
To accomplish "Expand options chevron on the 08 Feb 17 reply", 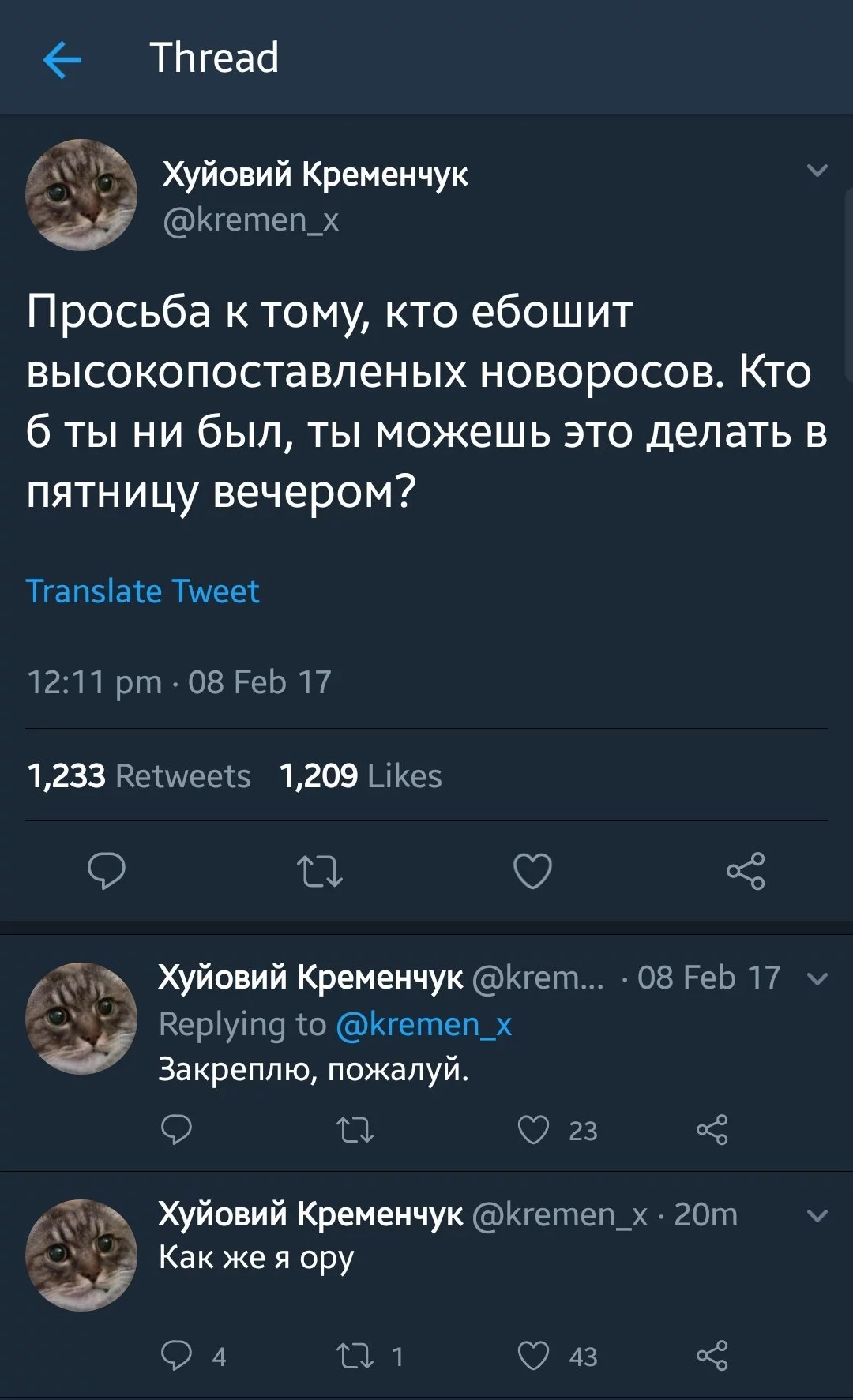I will pyautogui.click(x=817, y=979).
